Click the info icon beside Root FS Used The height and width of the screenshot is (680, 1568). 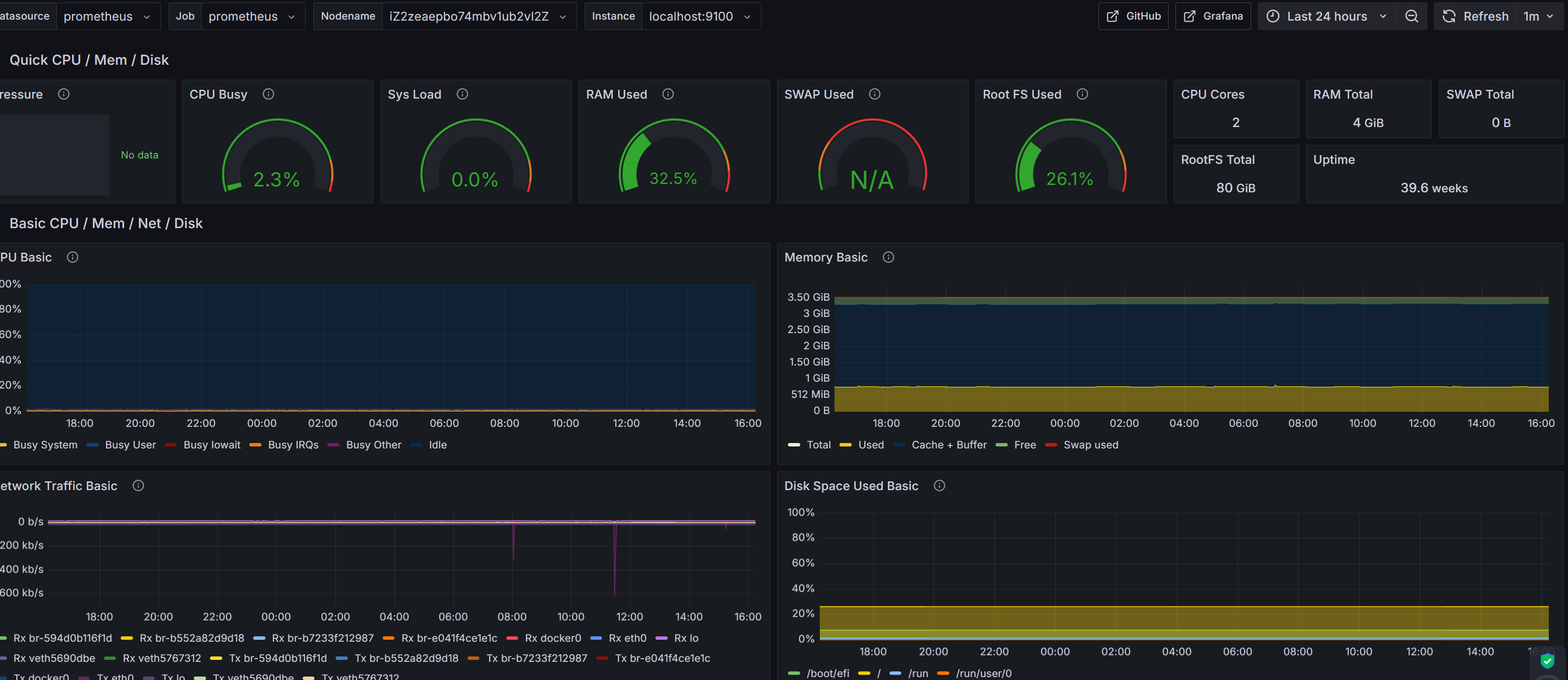pos(1082,94)
